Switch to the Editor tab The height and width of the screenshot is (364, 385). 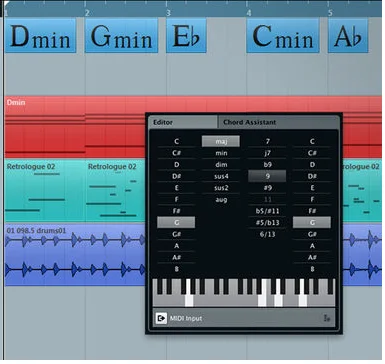[x=183, y=122]
